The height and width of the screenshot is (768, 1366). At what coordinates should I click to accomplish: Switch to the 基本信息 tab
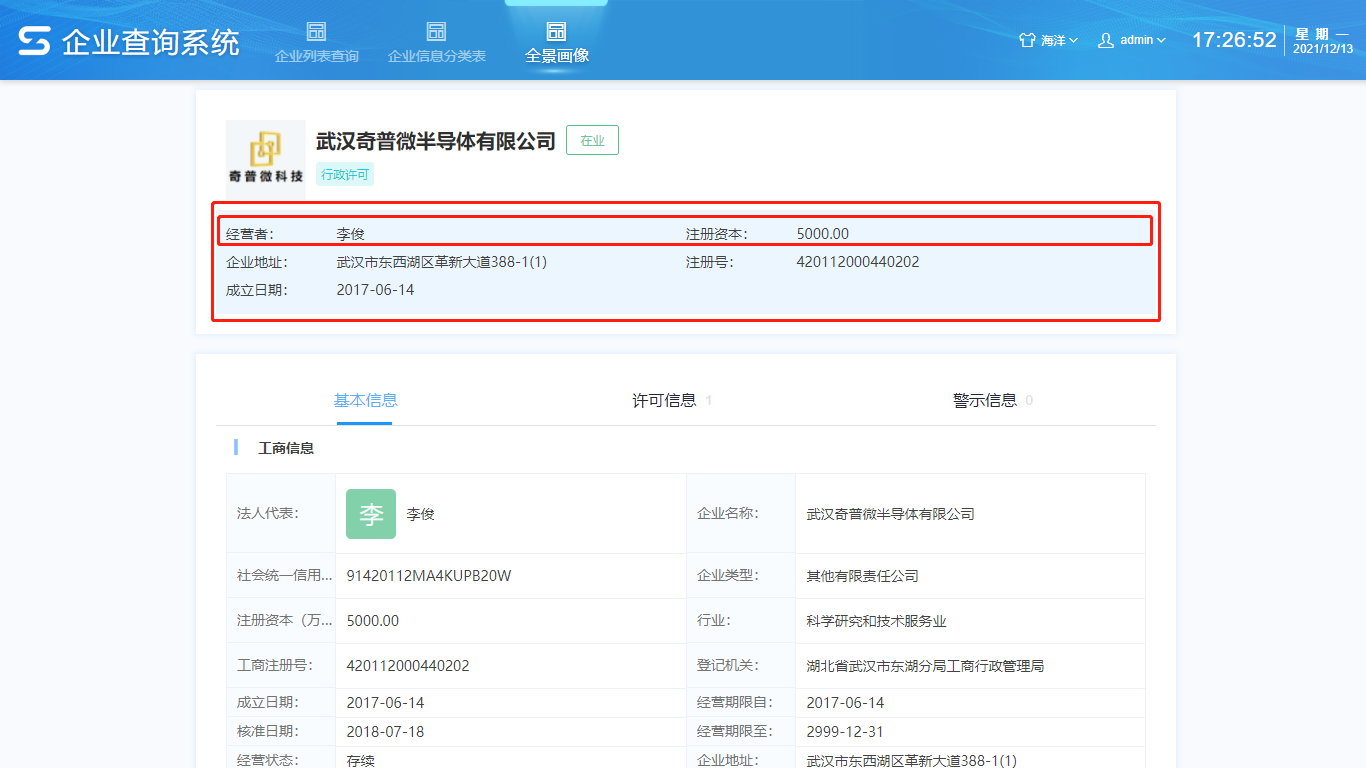[365, 401]
